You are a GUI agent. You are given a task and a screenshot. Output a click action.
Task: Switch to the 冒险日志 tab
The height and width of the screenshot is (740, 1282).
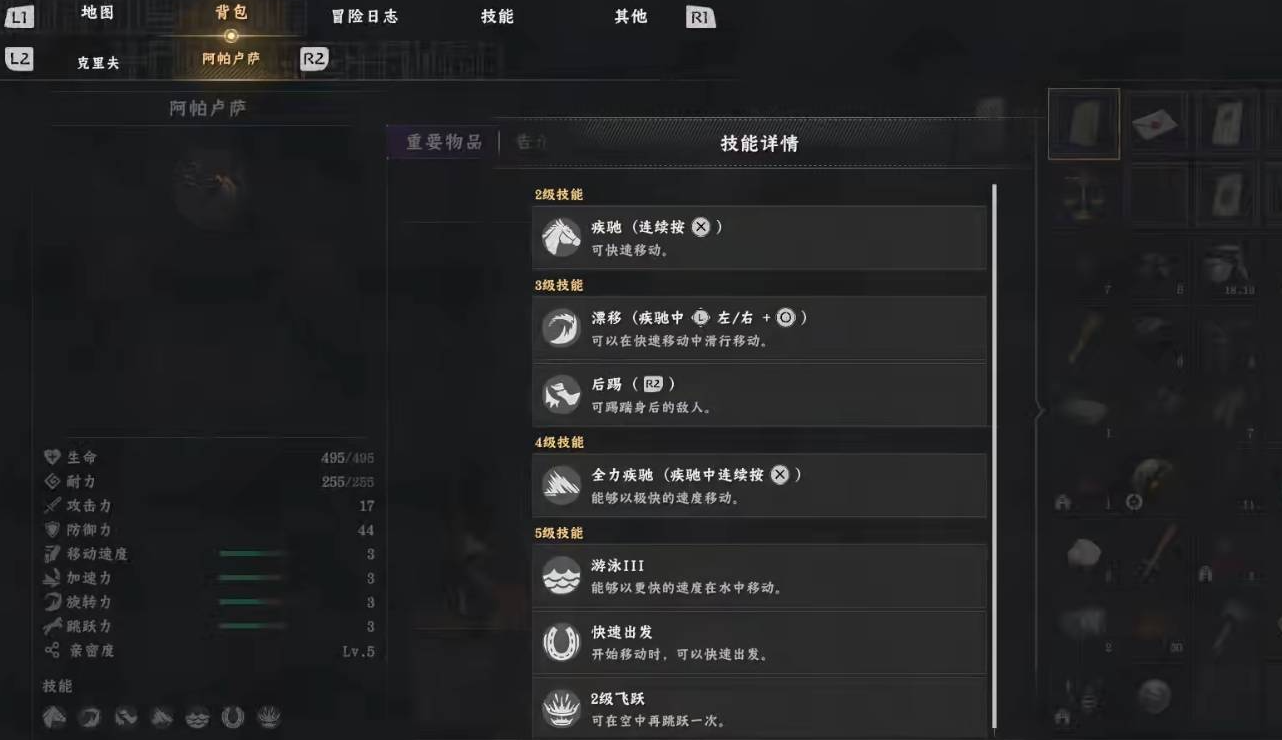(364, 16)
